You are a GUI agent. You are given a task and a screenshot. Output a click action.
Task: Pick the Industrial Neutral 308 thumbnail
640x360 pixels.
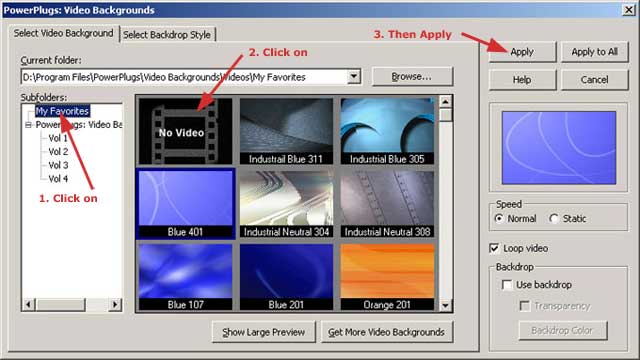[387, 204]
